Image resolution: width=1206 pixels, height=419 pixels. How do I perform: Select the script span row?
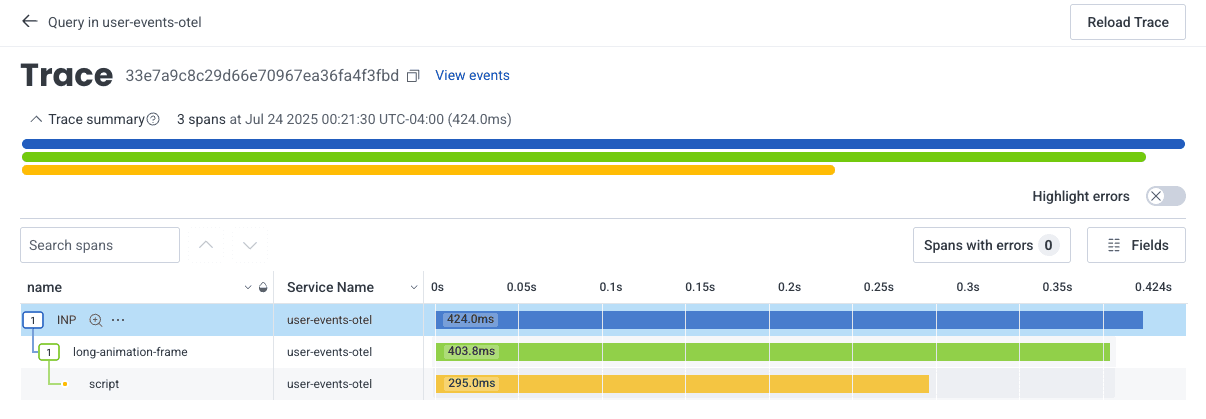(x=104, y=384)
